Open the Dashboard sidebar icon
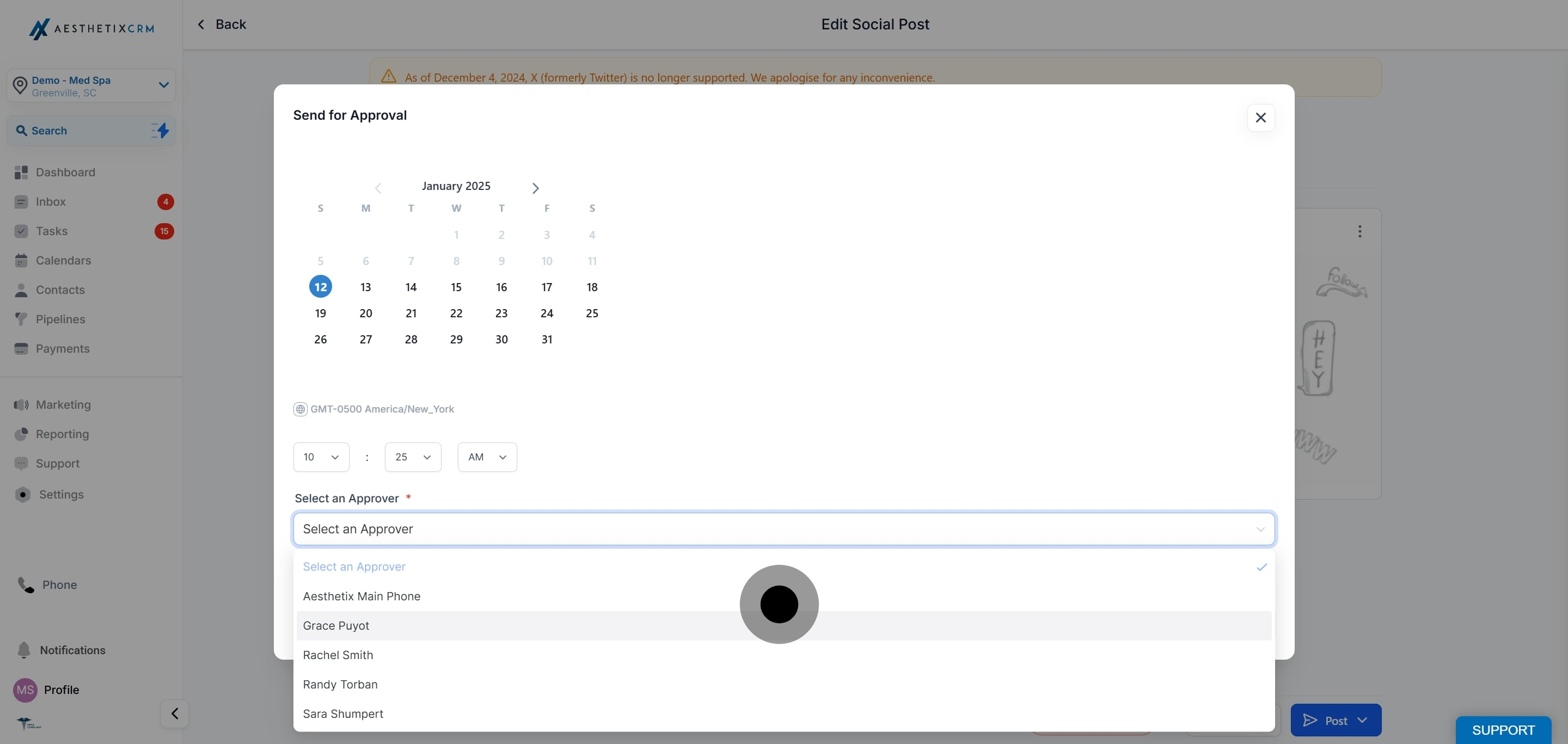Screen dimensions: 1568x744 21,172
